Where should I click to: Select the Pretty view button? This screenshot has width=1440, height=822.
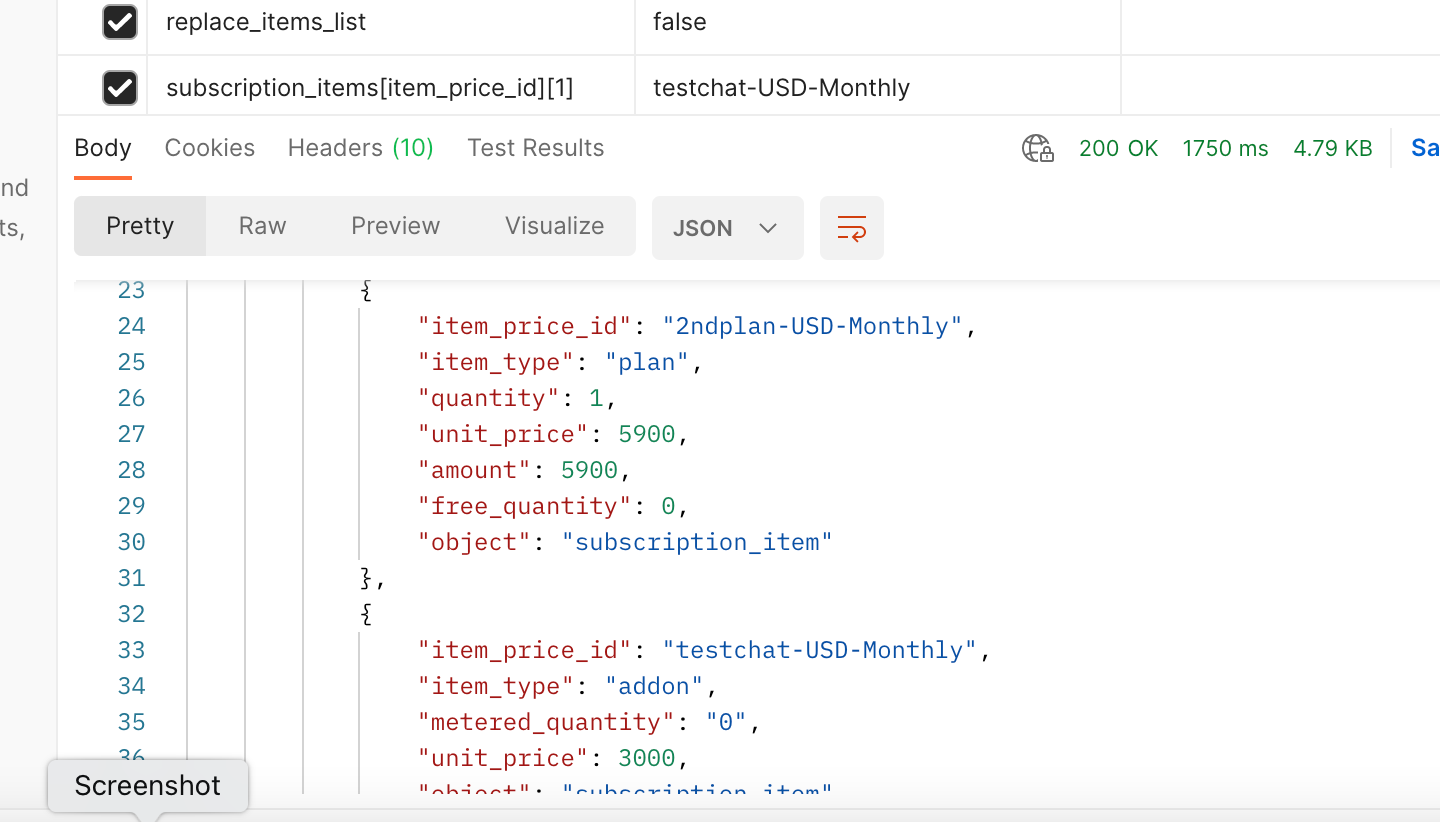coord(140,226)
